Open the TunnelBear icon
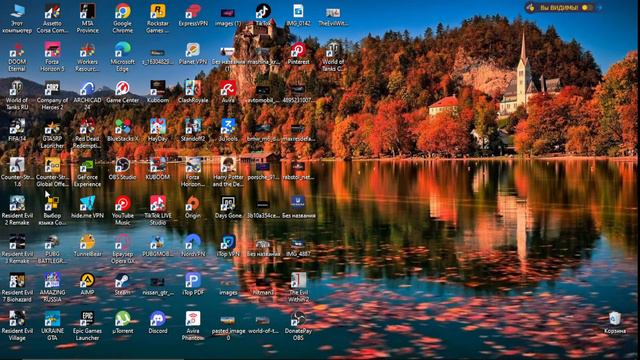Image resolution: width=640 pixels, height=360 pixels. 87,246
